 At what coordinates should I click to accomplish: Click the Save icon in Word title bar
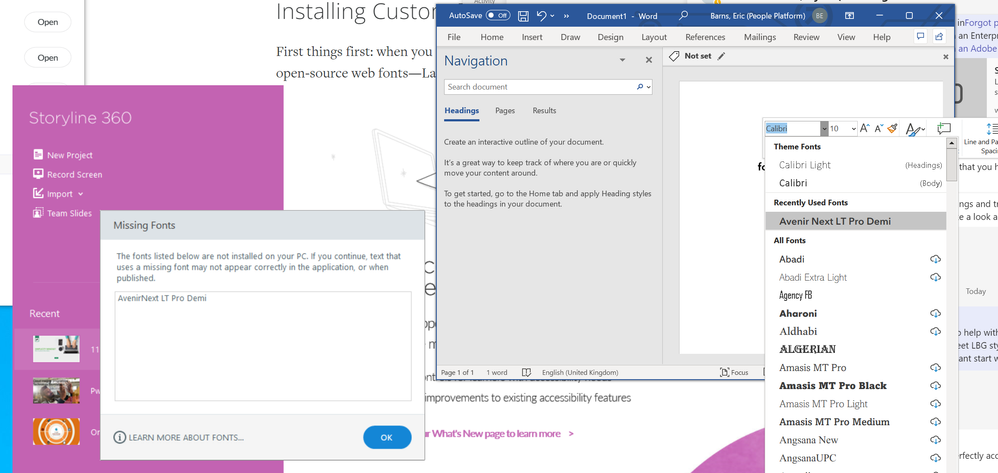click(x=523, y=15)
